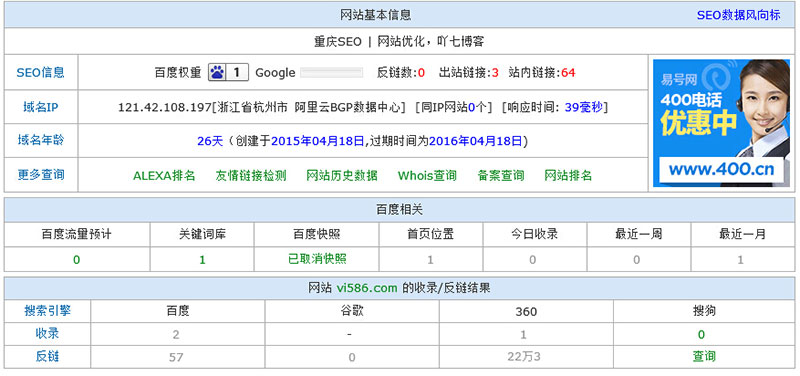Image resolution: width=800 pixels, height=376 pixels.
Task: Open the vi586.com domain link
Action: pyautogui.click(x=367, y=288)
